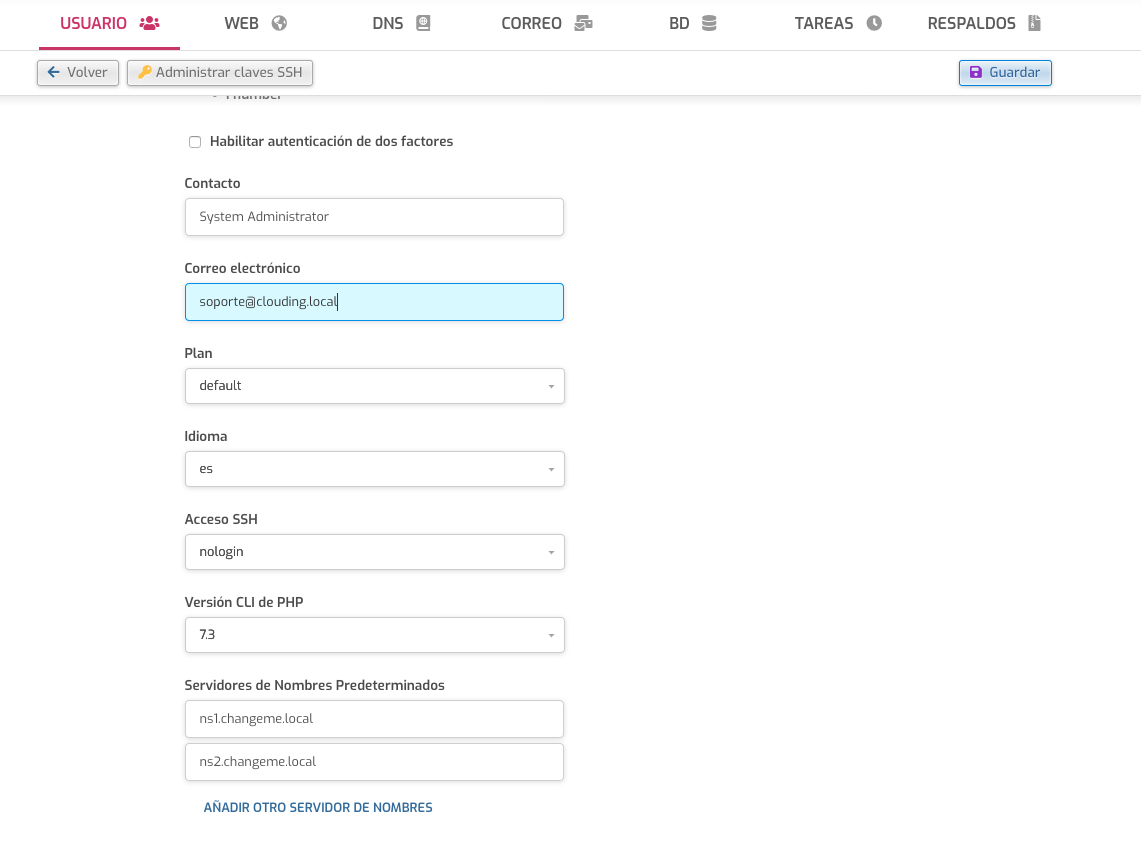Expand the Versión CLI de PHP dropdown
The image size is (1141, 853).
point(375,635)
